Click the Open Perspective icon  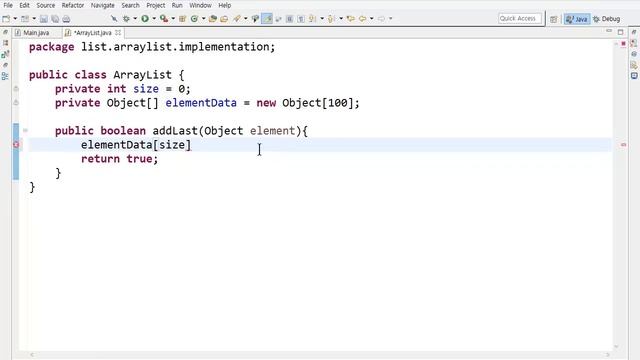[x=553, y=19]
